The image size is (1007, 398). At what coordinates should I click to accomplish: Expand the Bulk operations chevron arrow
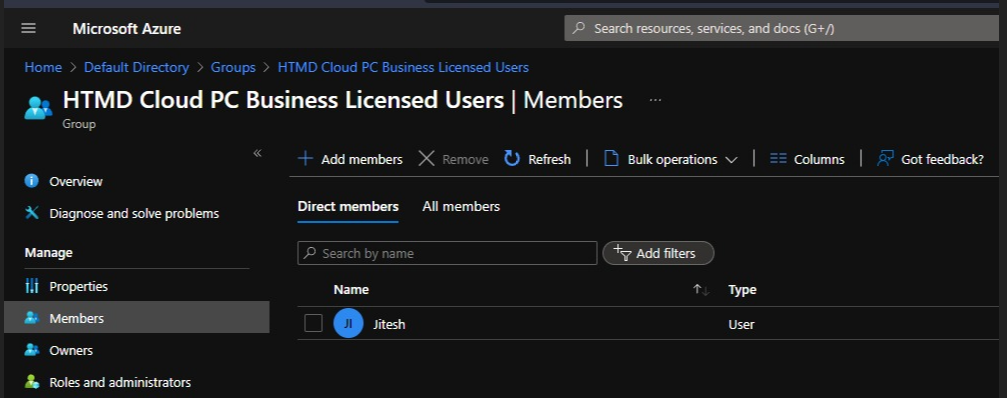pos(731,160)
